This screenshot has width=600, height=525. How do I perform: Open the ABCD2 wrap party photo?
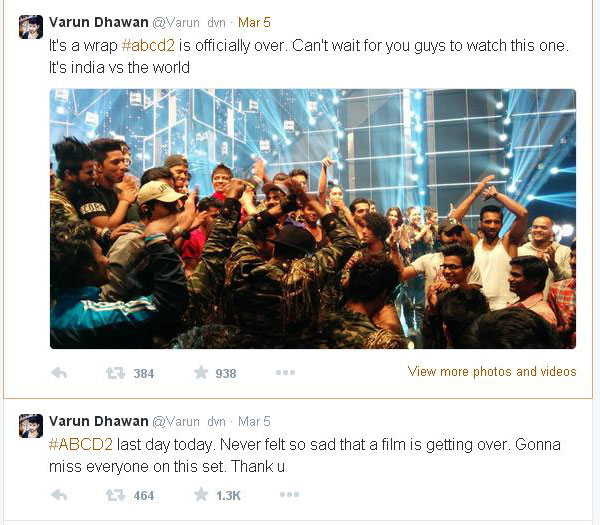[313, 218]
